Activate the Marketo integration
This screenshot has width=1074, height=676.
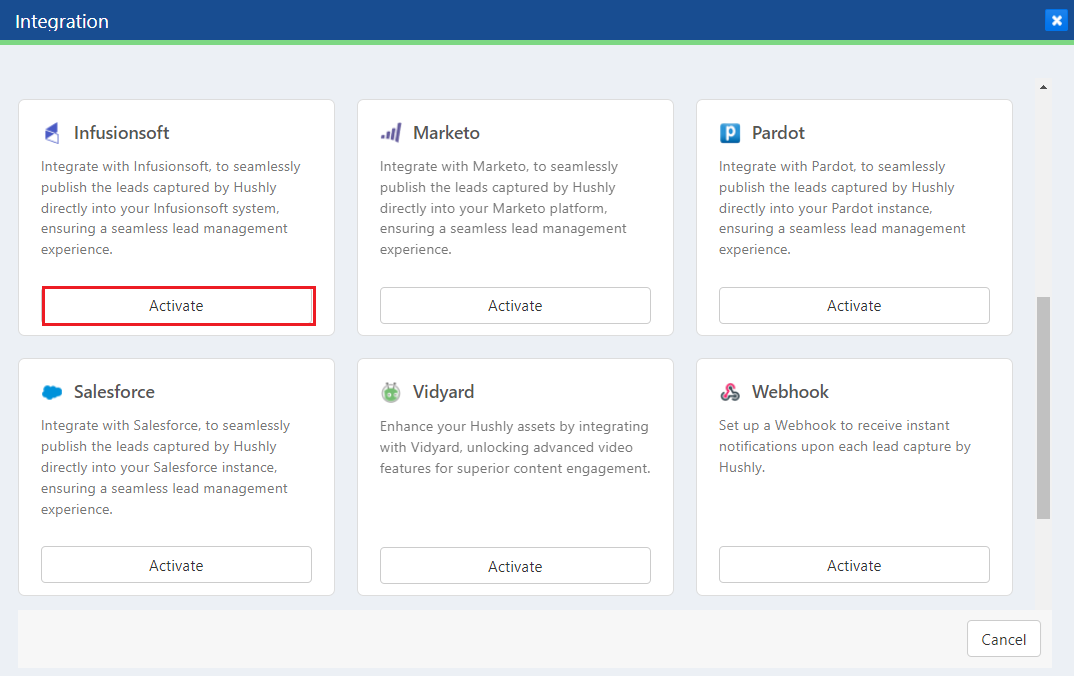(x=515, y=305)
